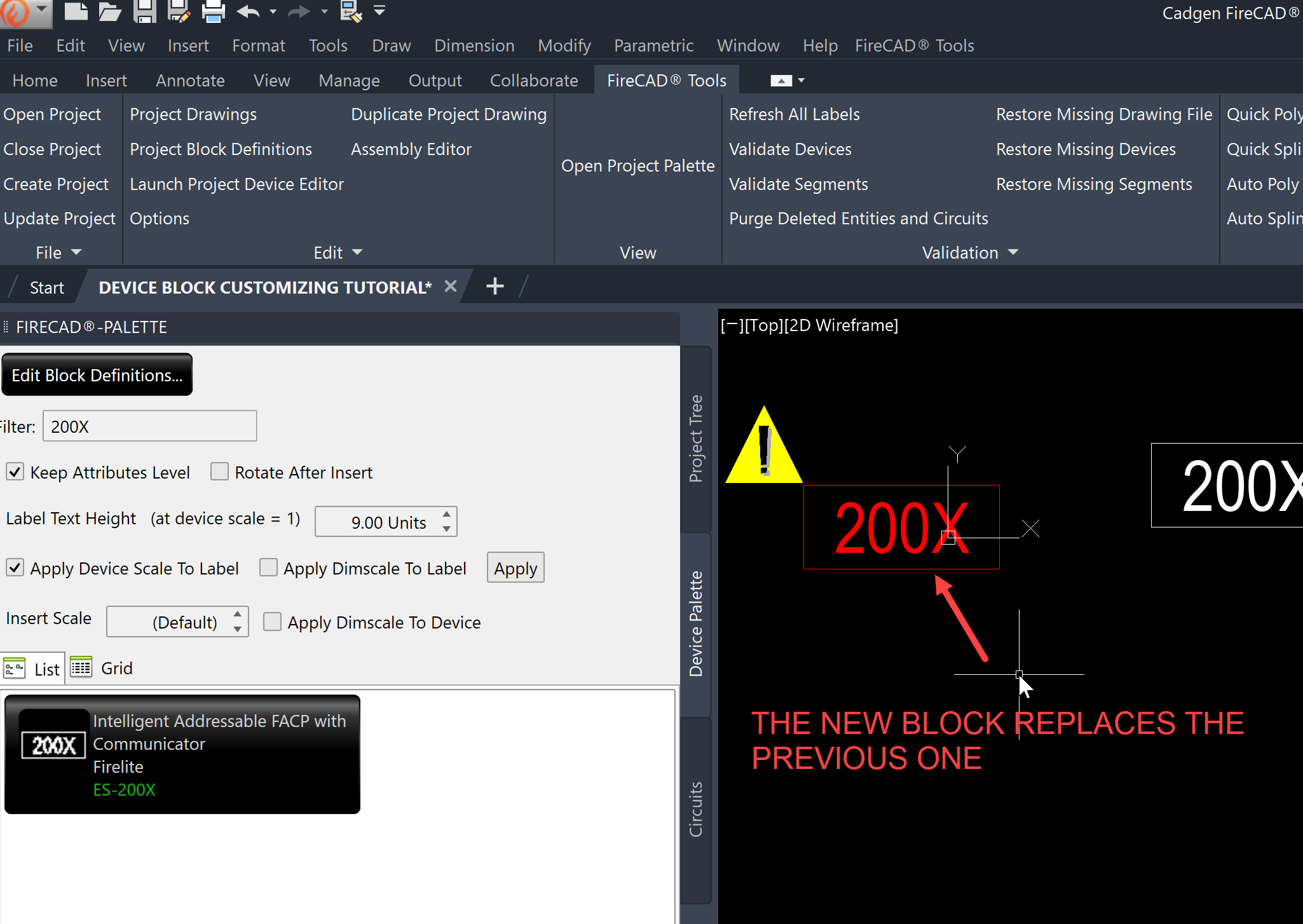Click the plus icon to add new drawing tab
This screenshot has width=1303, height=924.
pos(495,286)
